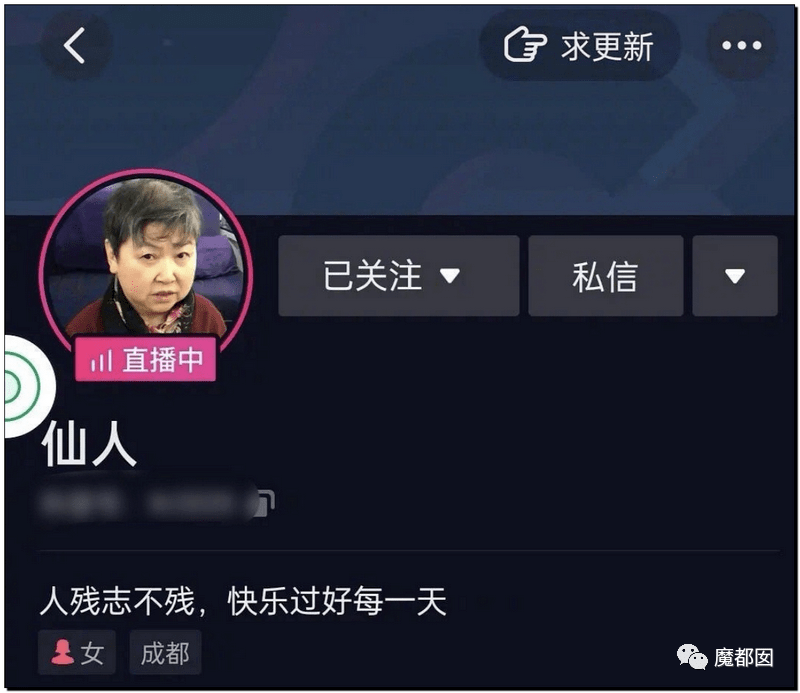800x693 pixels.
Task: Toggle the 已关注 follow status button
Action: point(398,276)
